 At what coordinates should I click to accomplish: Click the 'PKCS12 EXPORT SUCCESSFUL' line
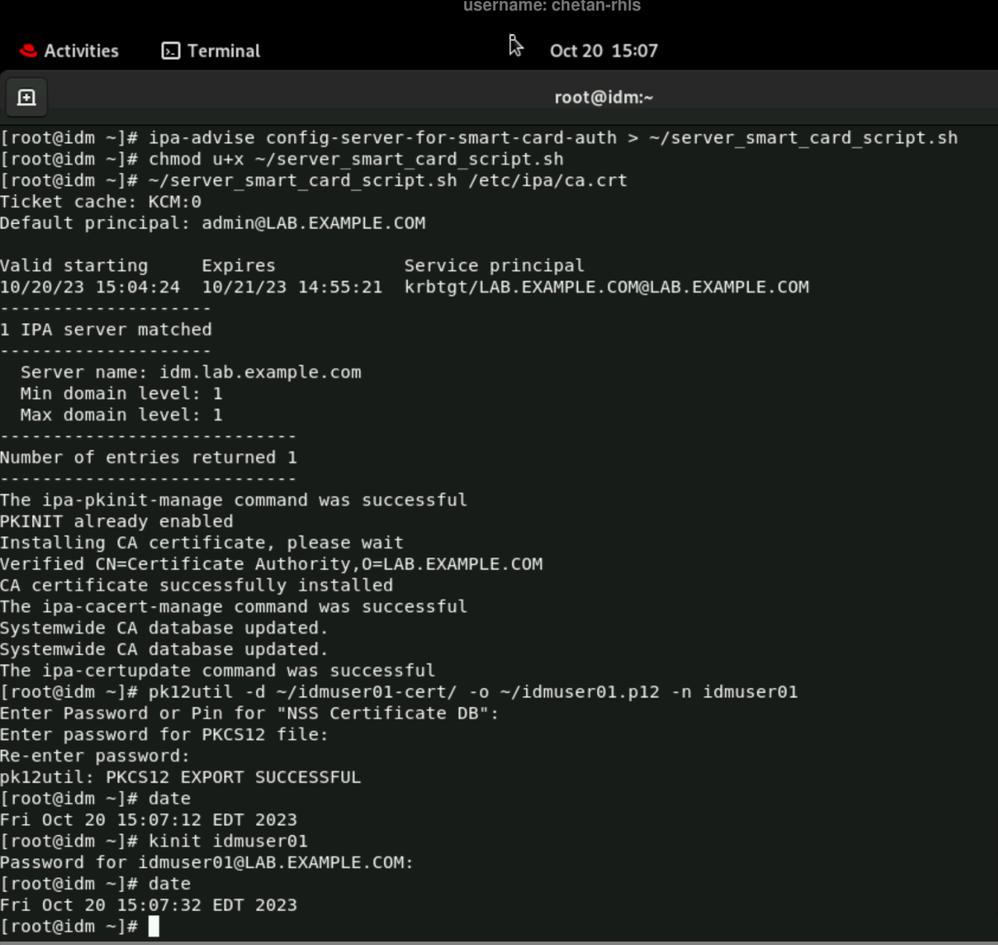click(180, 777)
